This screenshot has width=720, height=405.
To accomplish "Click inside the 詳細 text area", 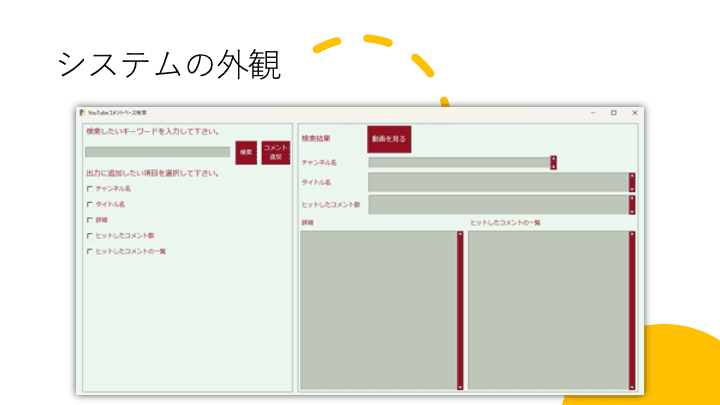I will (379, 310).
